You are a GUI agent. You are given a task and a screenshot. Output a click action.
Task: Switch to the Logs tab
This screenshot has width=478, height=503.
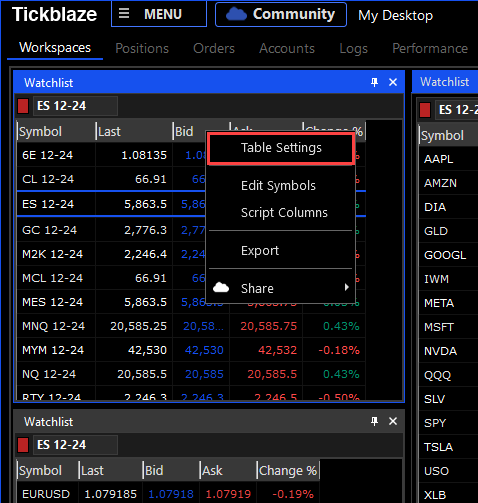click(x=353, y=49)
